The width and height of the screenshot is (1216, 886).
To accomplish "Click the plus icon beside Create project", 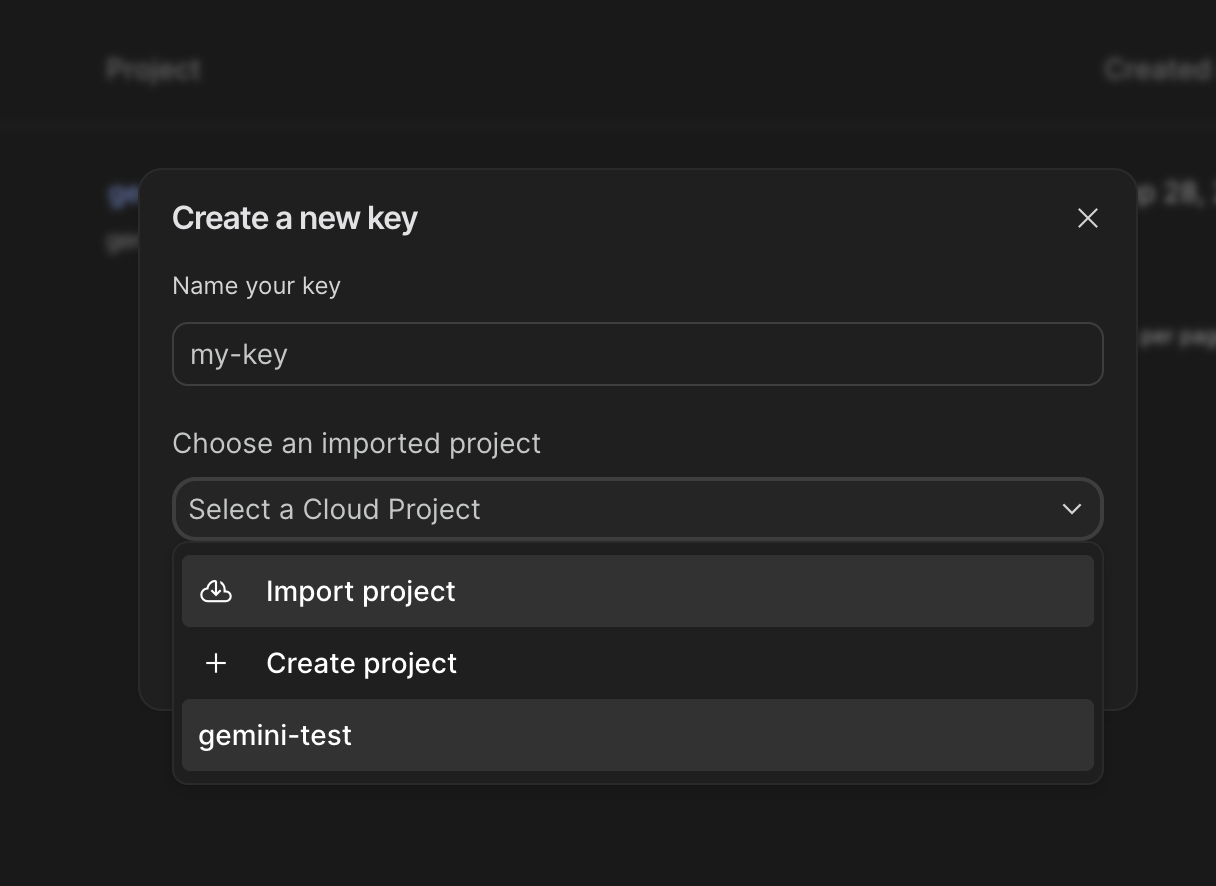I will pyautogui.click(x=216, y=663).
